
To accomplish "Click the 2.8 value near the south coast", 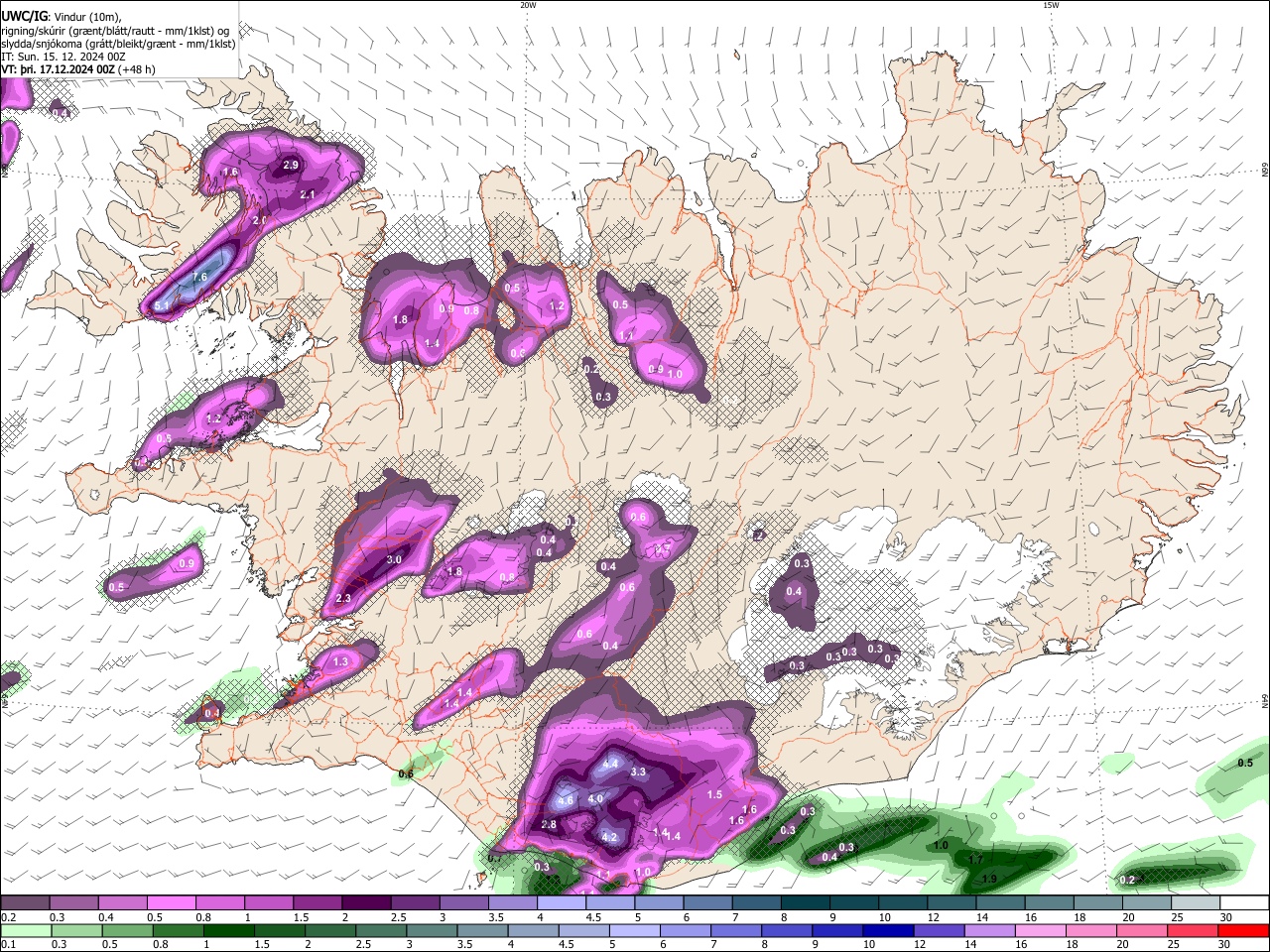I will [549, 825].
